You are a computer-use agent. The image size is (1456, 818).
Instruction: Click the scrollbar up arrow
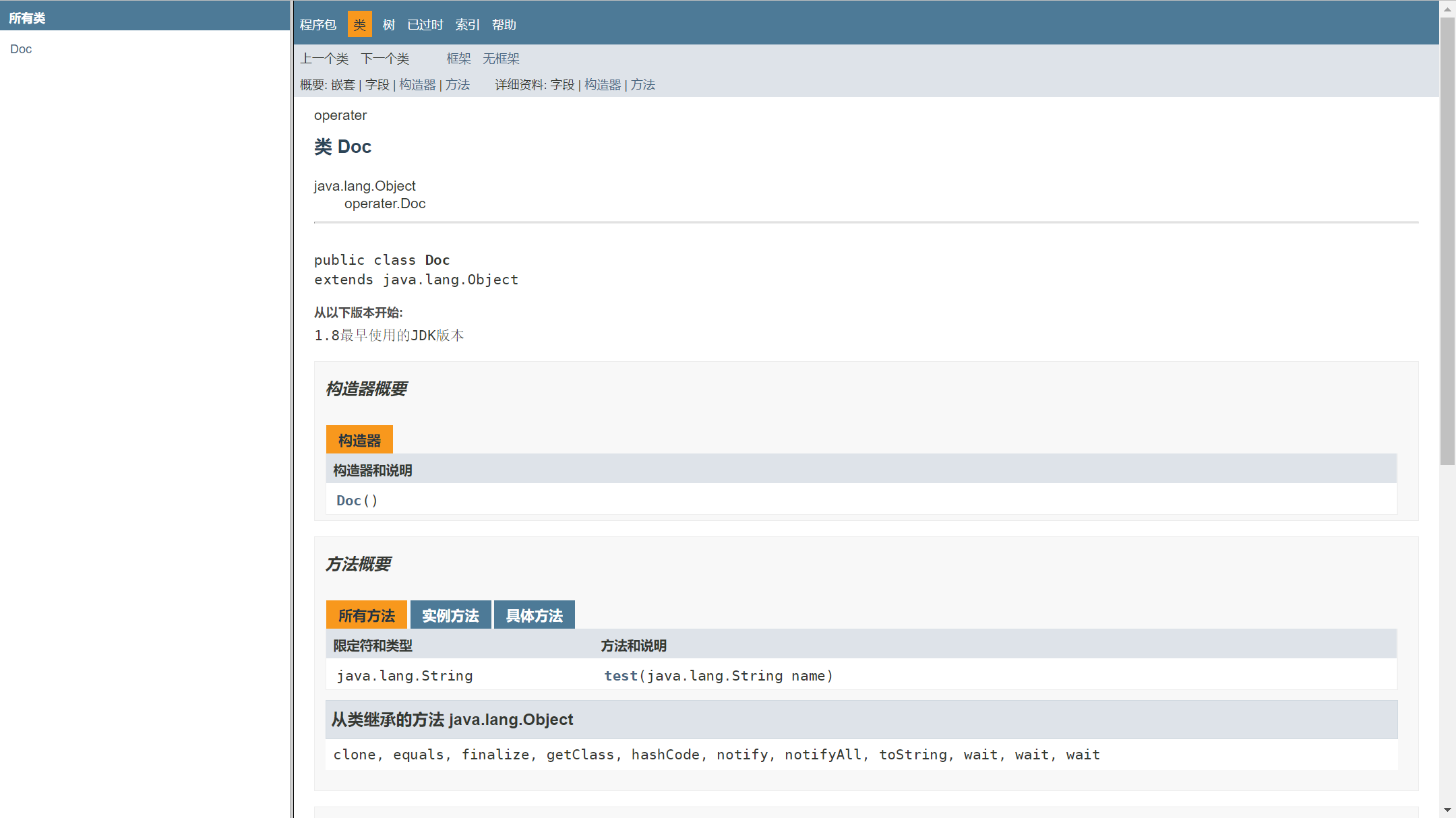[1447, 8]
